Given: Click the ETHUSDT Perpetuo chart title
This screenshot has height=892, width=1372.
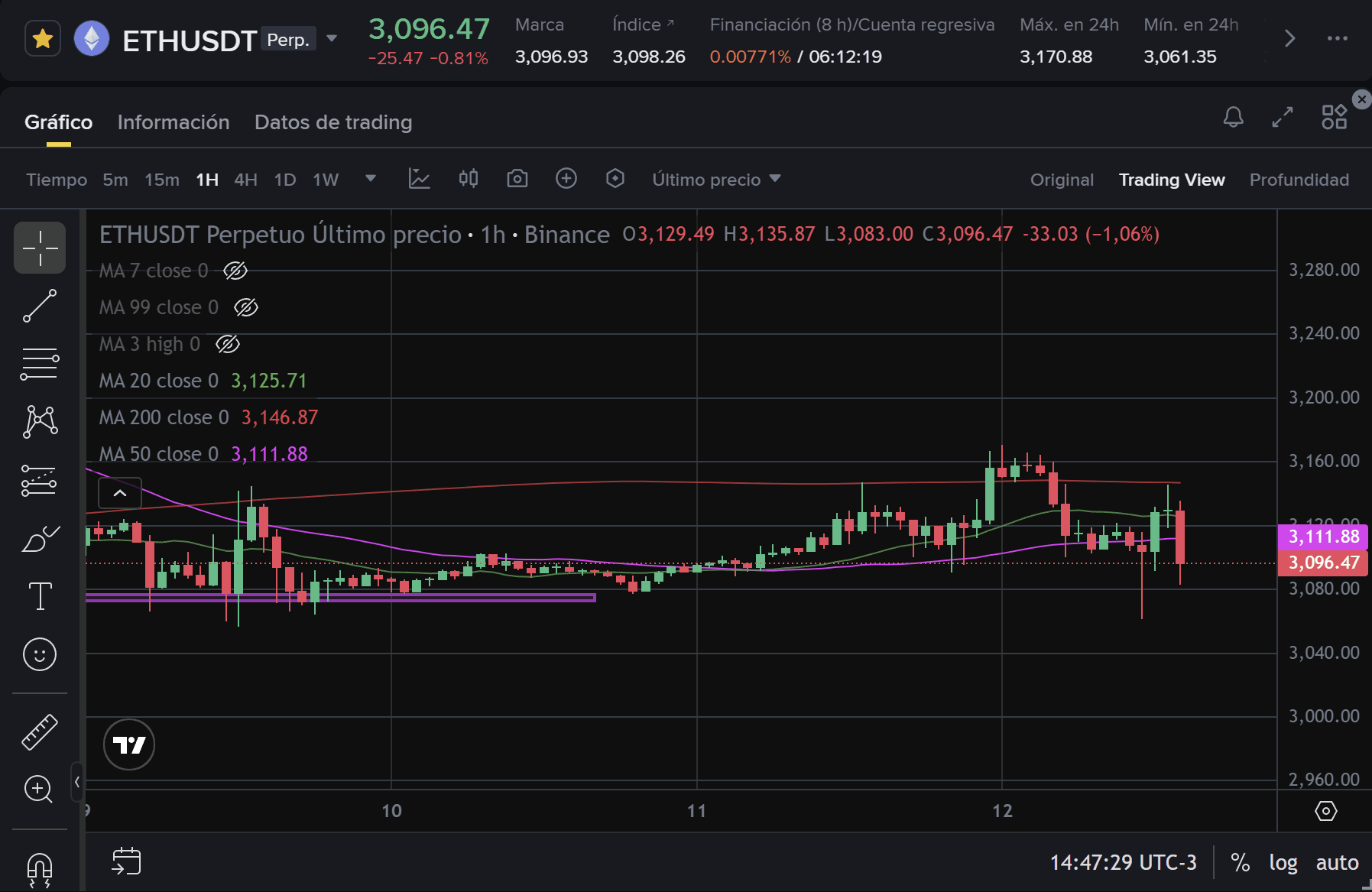Looking at the screenshot, I should 354,234.
